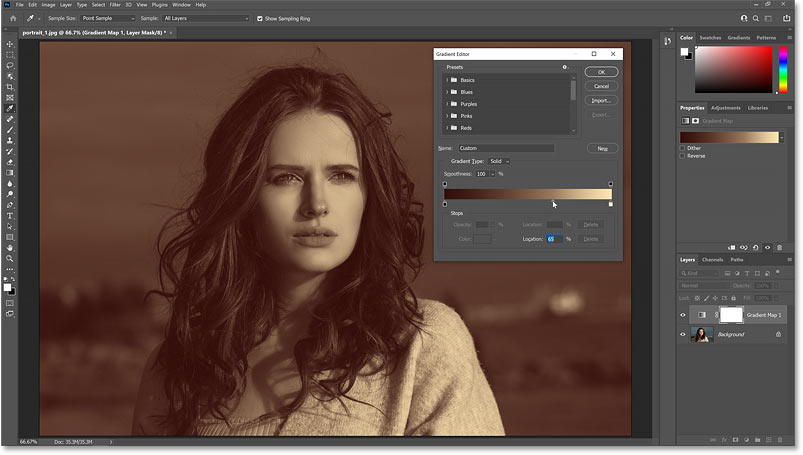This screenshot has height=455, width=803.
Task: Click OK in Gradient Editor
Action: [601, 72]
